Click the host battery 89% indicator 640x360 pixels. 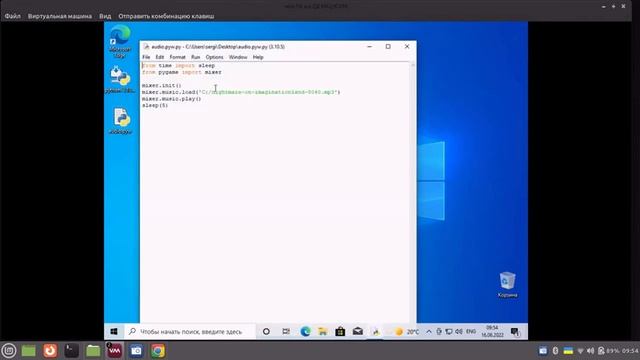coord(608,351)
